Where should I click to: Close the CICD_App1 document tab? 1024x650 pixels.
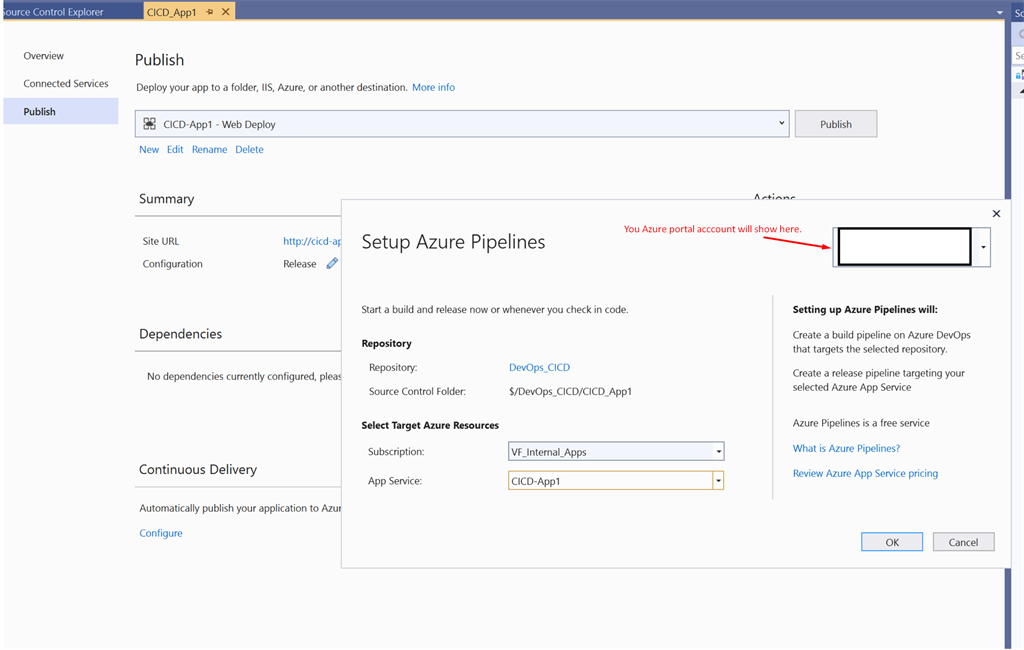(225, 12)
